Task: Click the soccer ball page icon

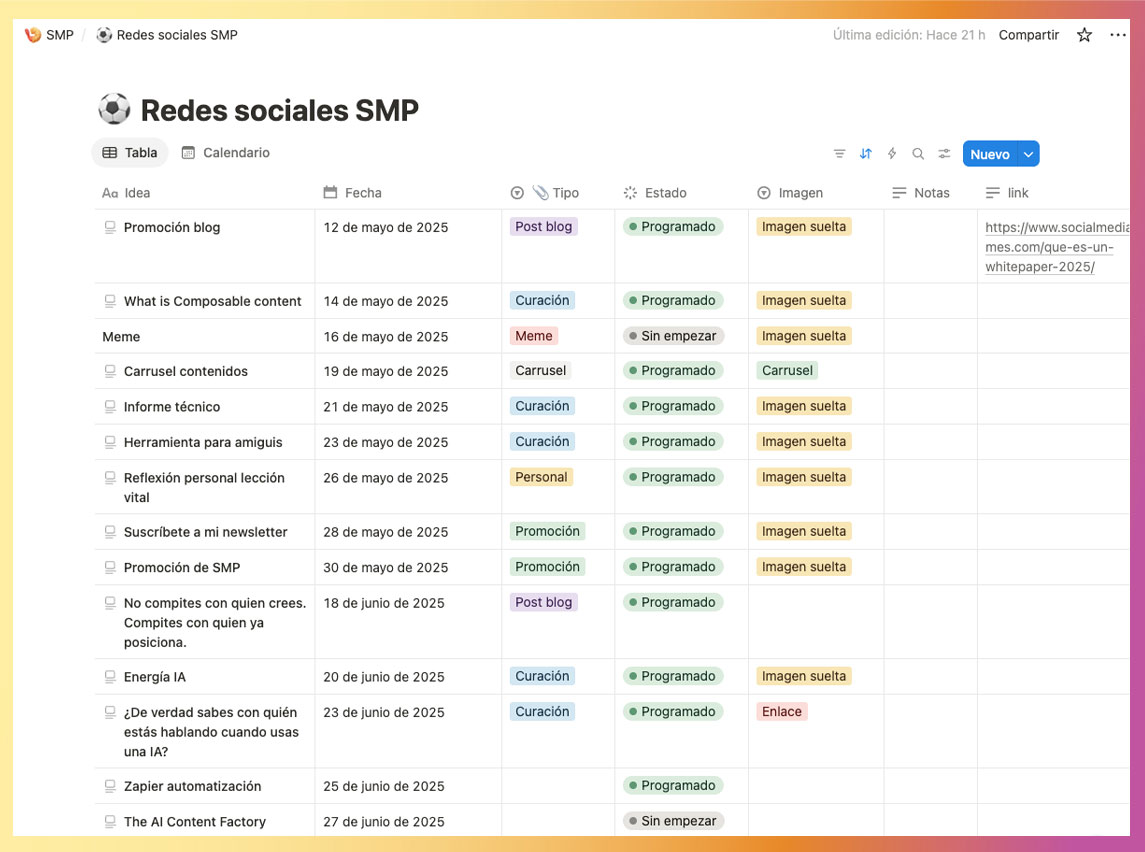Action: (114, 109)
